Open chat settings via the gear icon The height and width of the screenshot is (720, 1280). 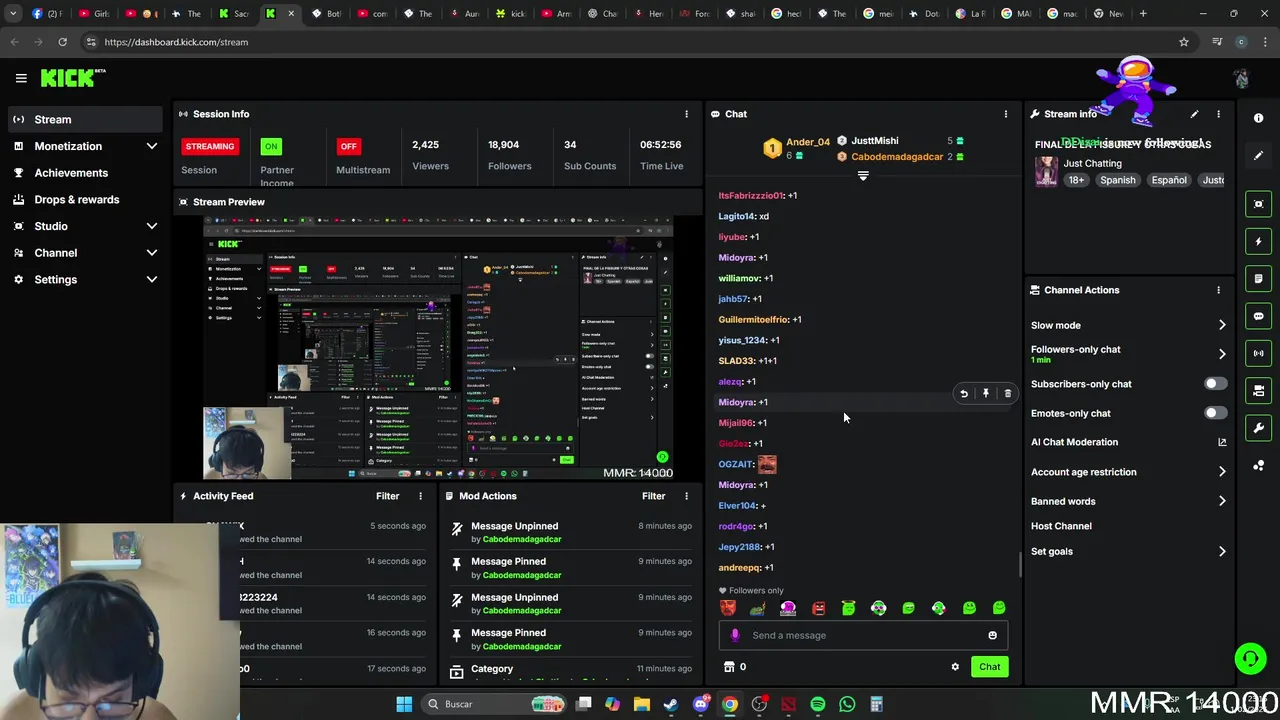point(955,667)
